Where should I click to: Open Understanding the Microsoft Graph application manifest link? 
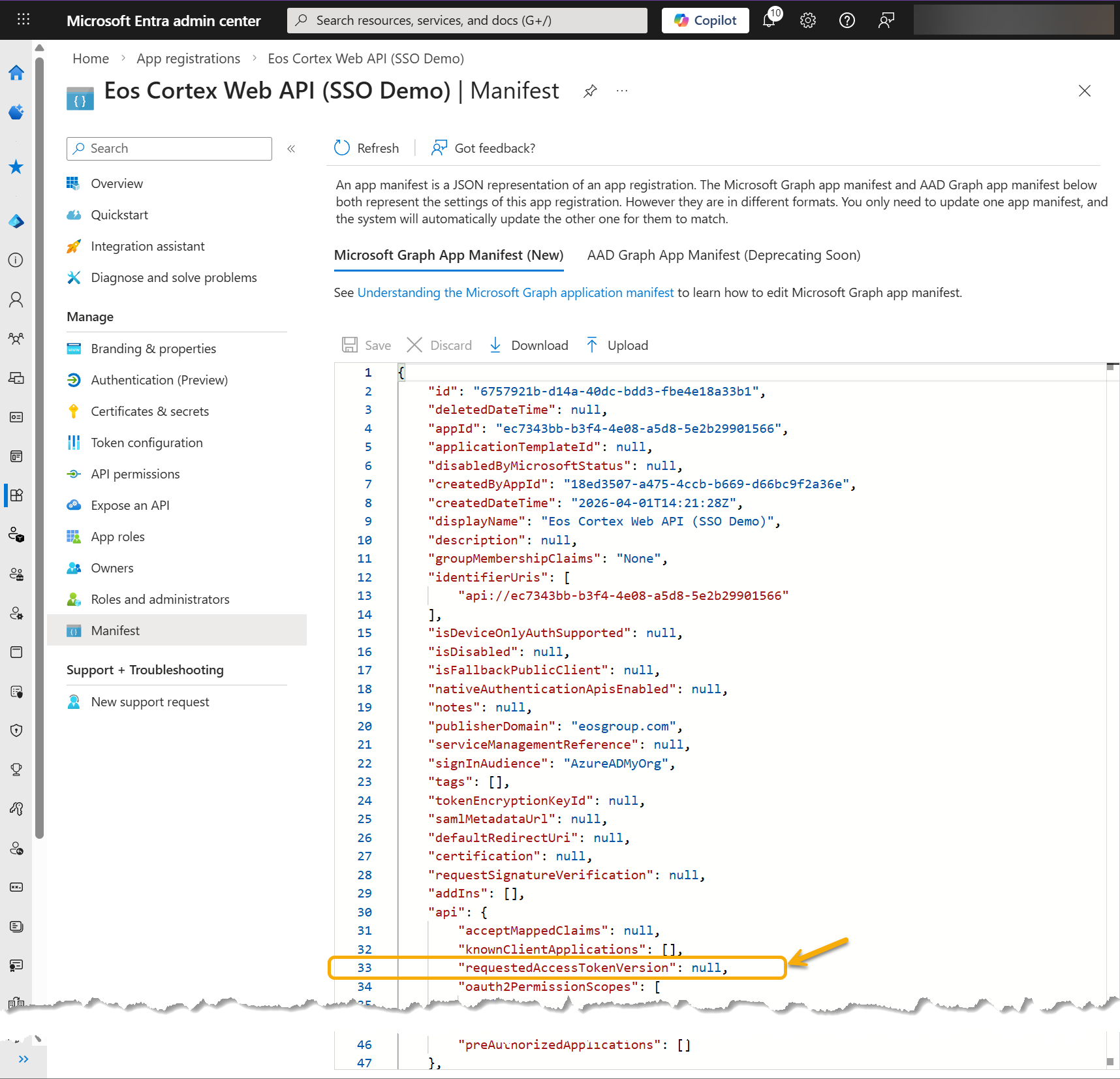point(516,292)
